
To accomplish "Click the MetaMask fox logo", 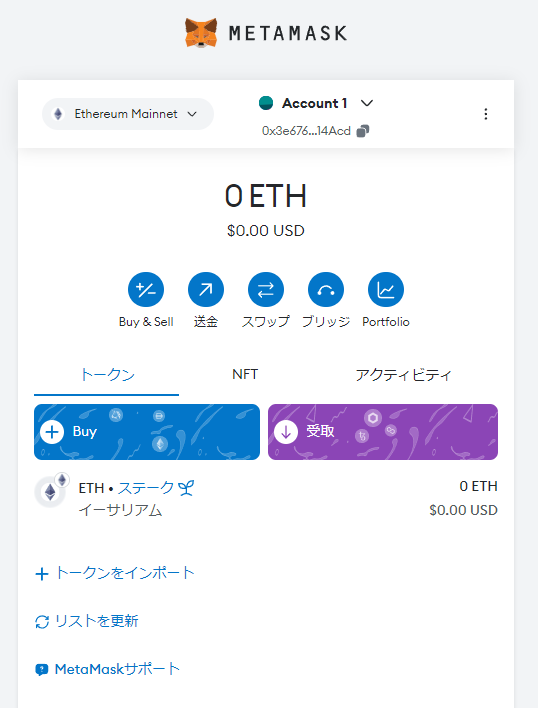I will (201, 33).
